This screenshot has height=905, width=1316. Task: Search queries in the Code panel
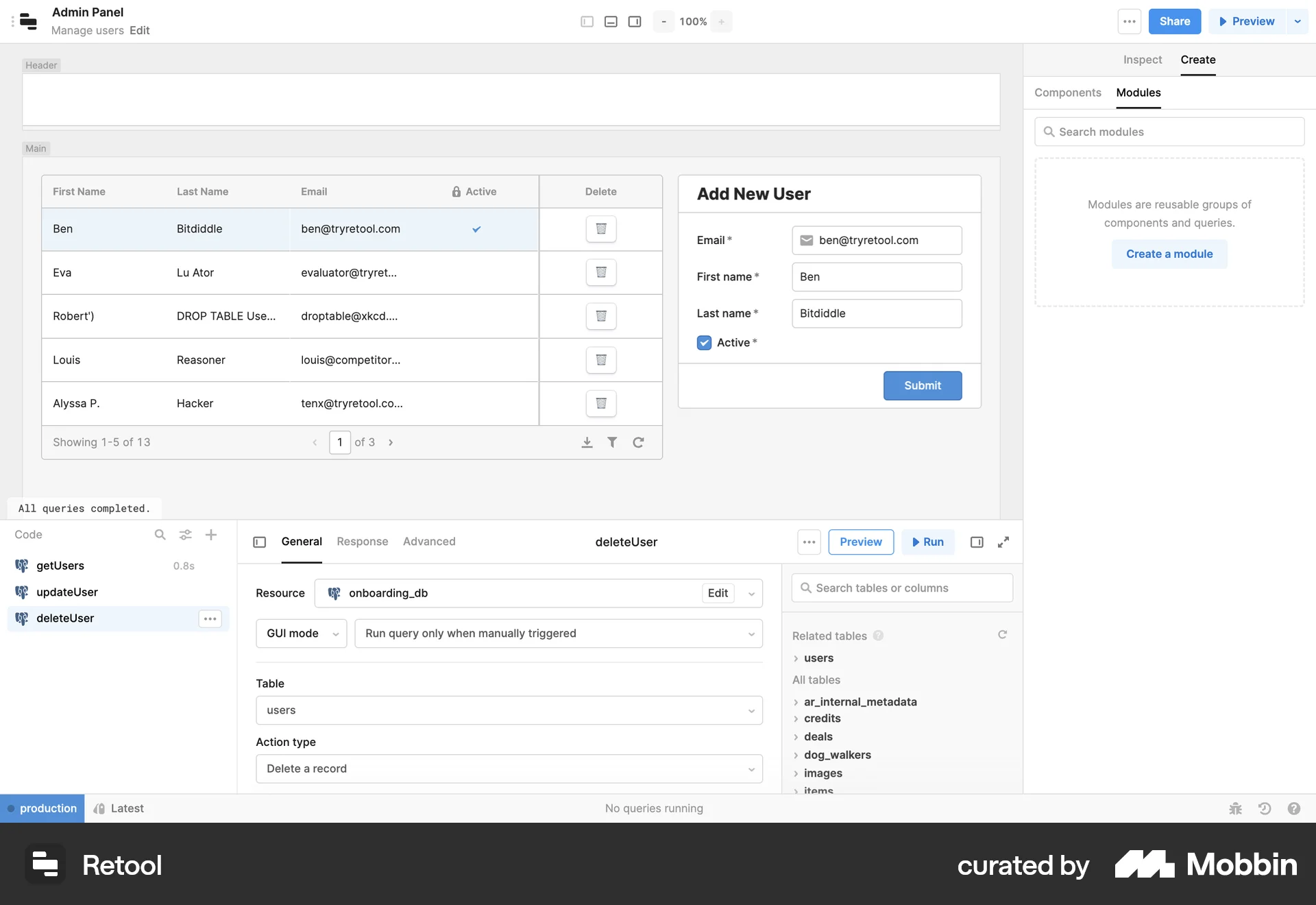160,535
